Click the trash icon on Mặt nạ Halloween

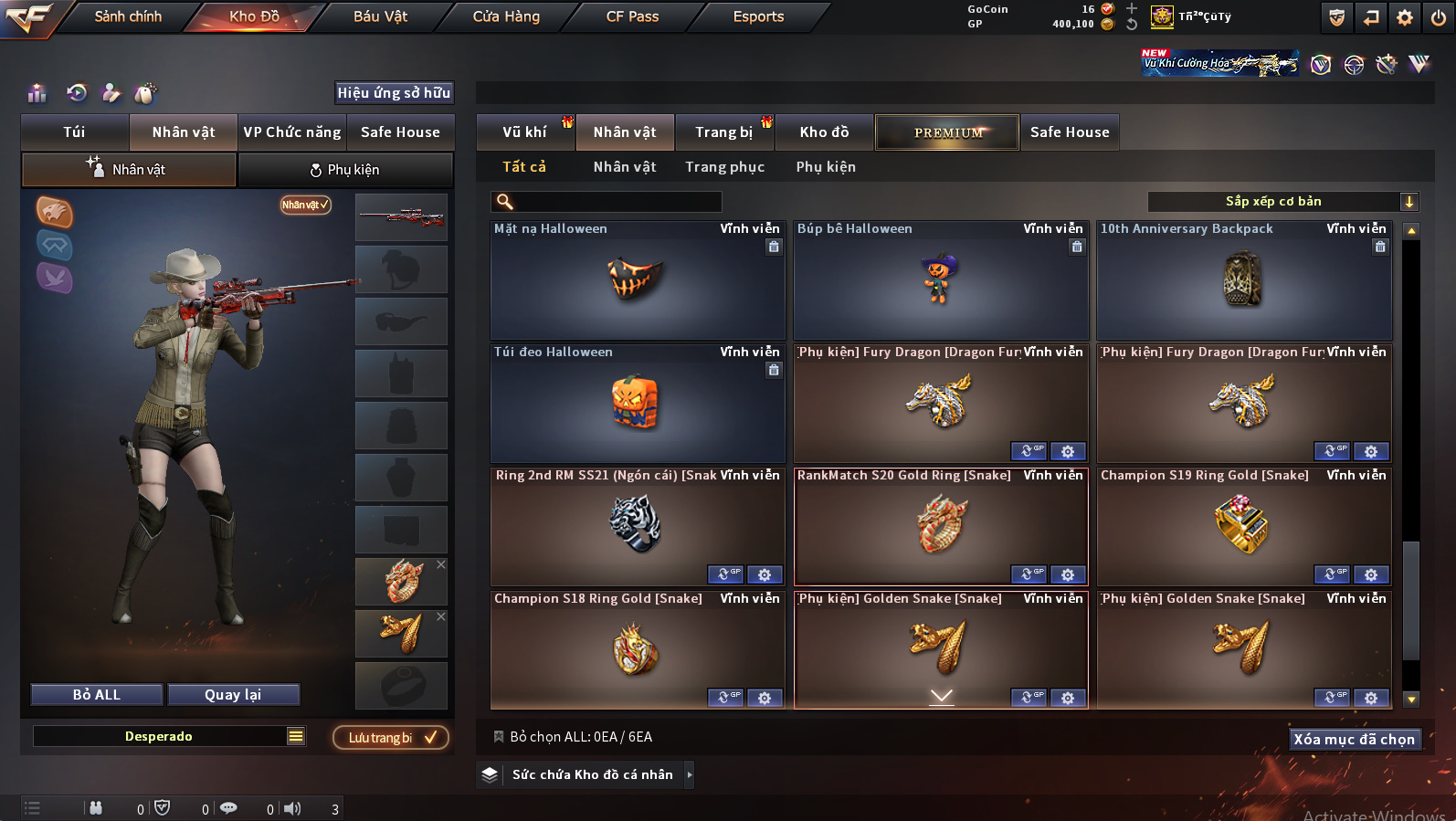click(x=774, y=247)
